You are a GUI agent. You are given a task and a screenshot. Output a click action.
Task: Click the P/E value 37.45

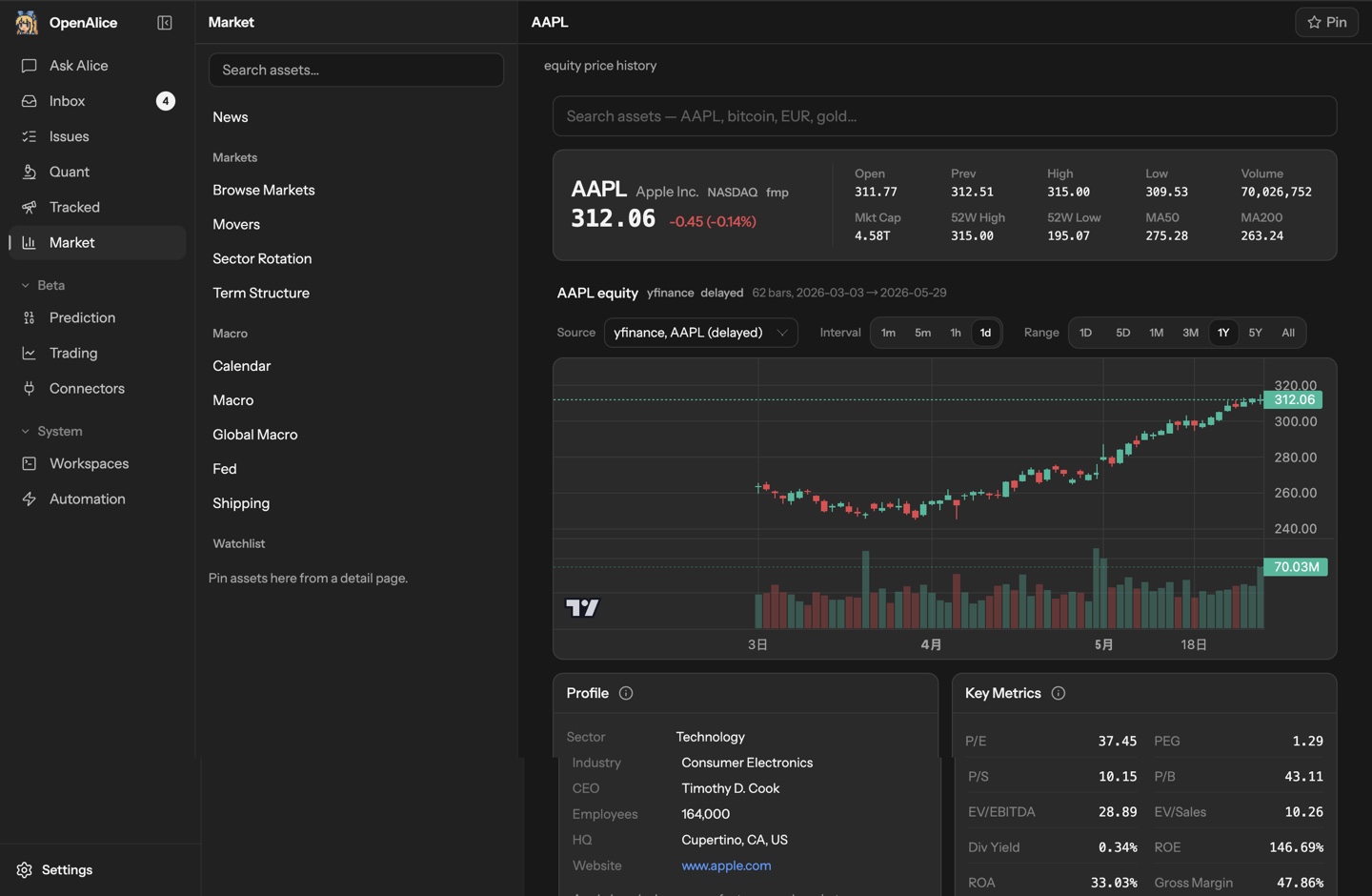[x=1117, y=741]
